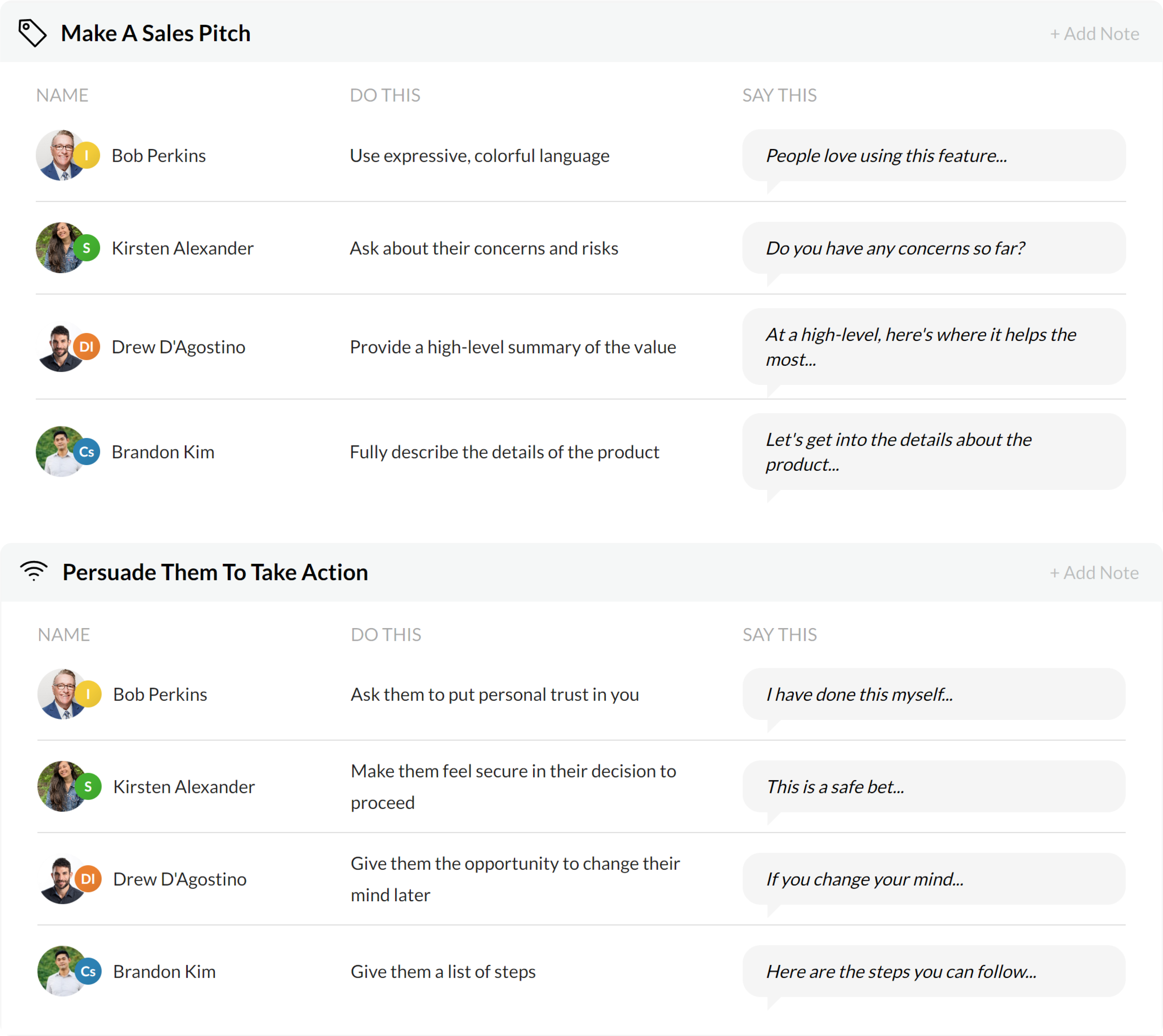Click Kirsten's green S badge in Persuade section
The height and width of the screenshot is (1036, 1163).
(x=88, y=787)
